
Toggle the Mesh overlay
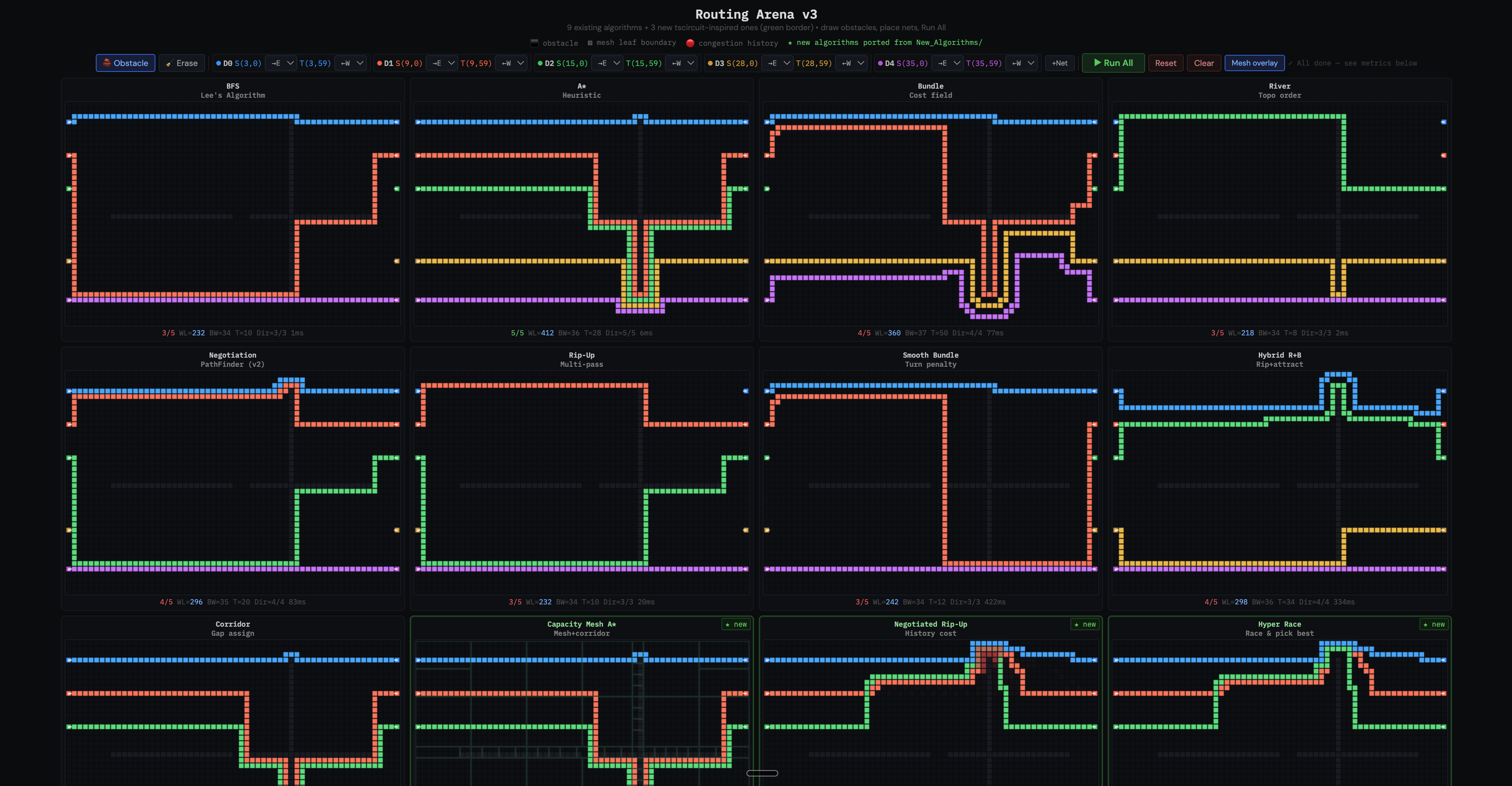pos(1254,63)
